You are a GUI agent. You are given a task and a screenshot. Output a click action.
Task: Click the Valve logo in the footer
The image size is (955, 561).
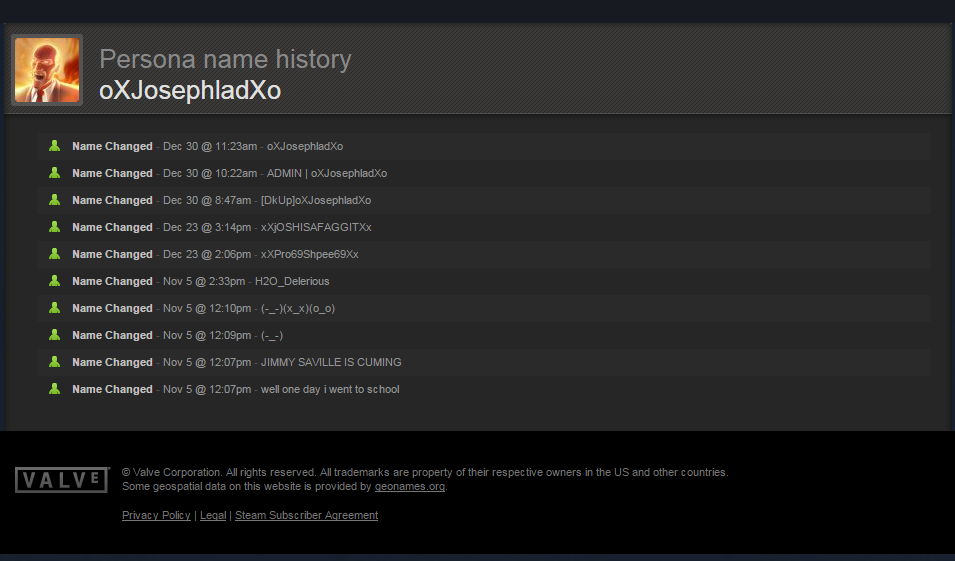click(x=62, y=480)
